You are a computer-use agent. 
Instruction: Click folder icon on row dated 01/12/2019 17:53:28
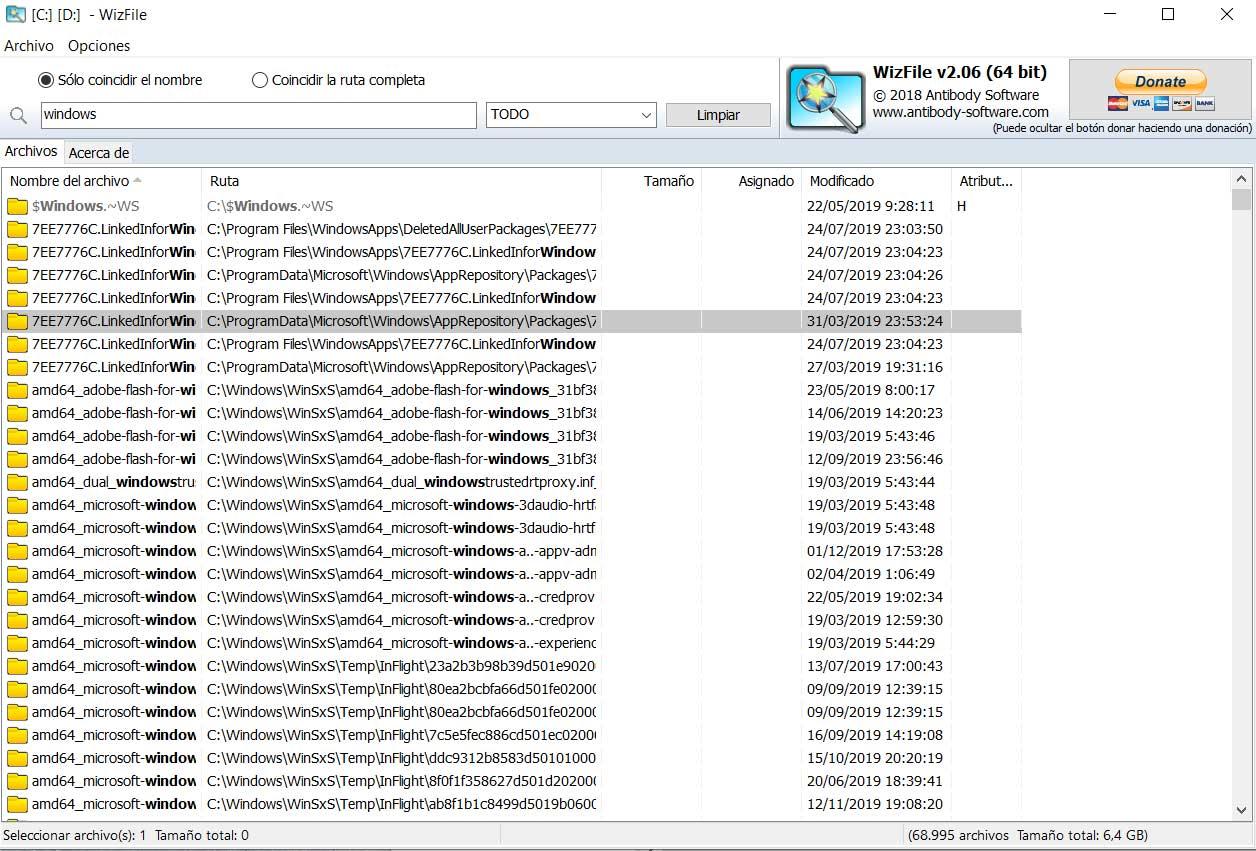tap(17, 551)
